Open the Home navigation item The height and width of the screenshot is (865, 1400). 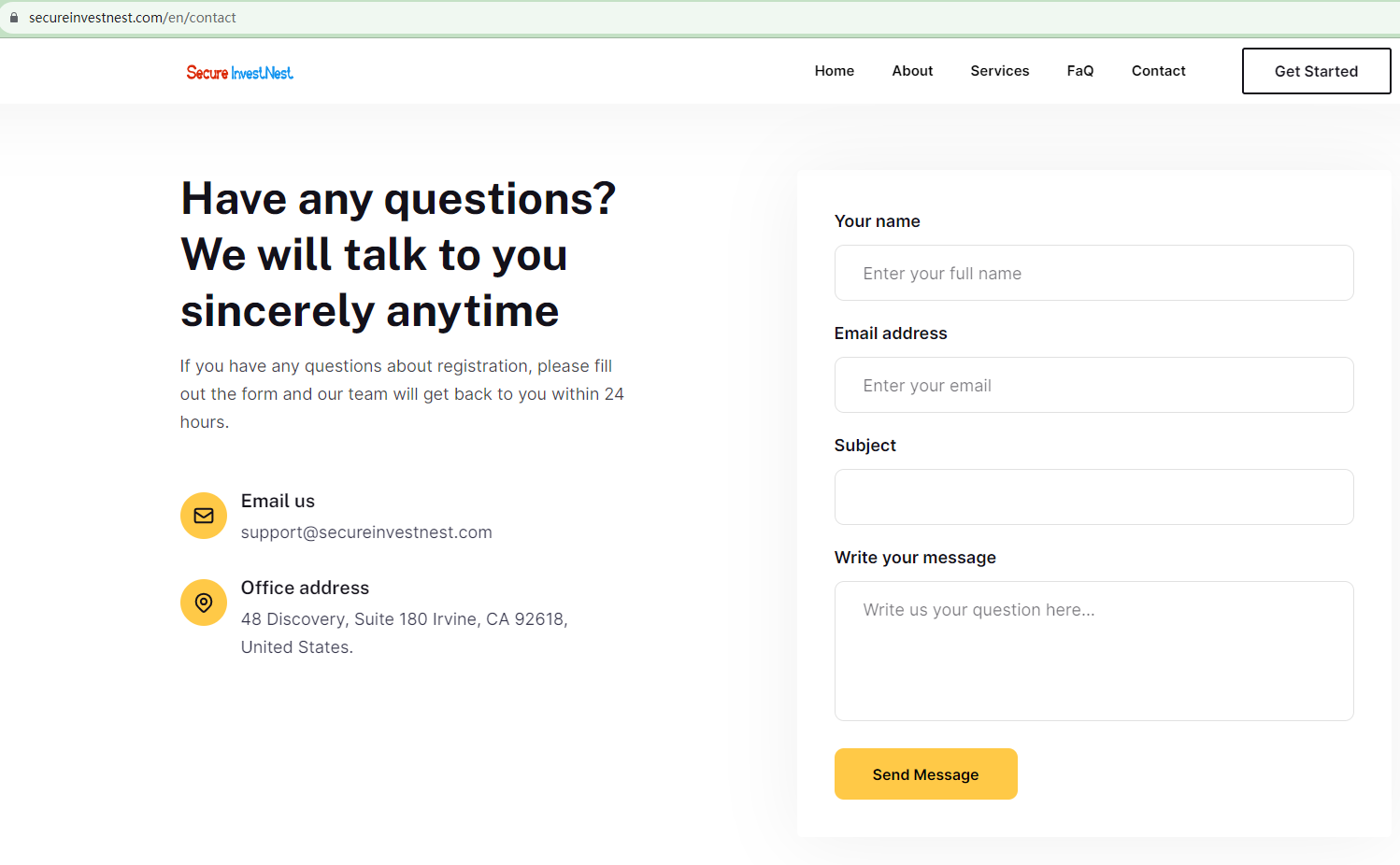pos(834,71)
